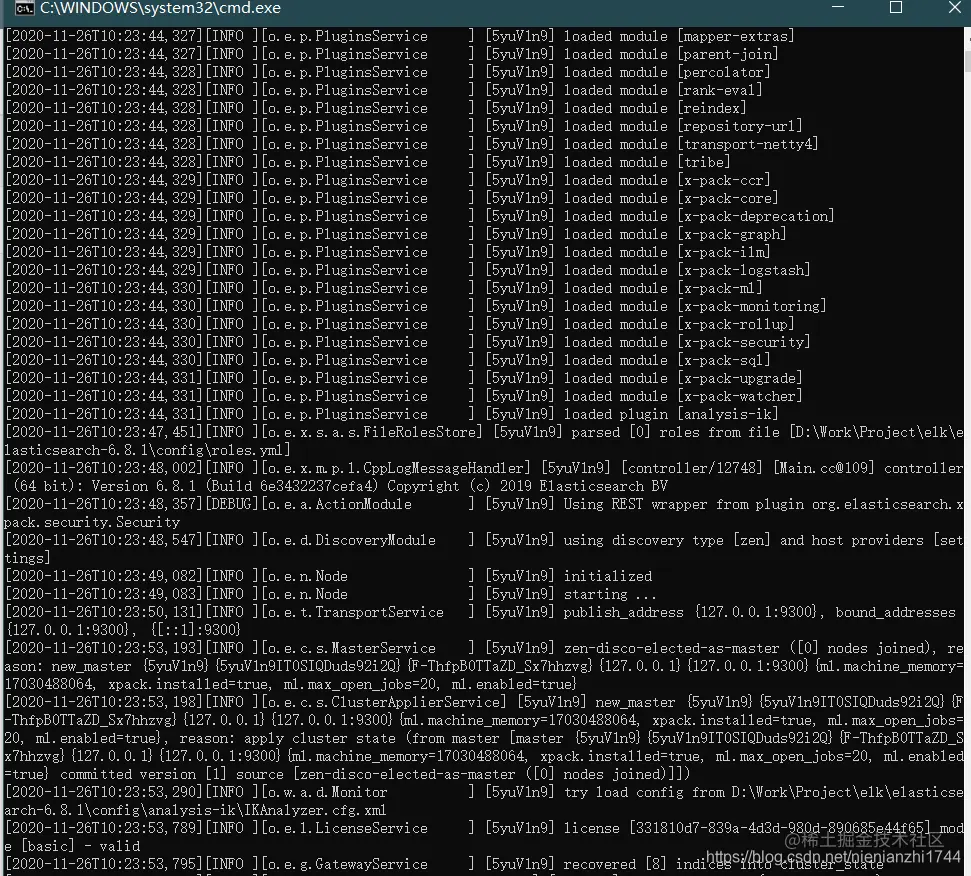971x876 pixels.
Task: Click the text IKAnalyzer.cfg.xml
Action: (315, 810)
